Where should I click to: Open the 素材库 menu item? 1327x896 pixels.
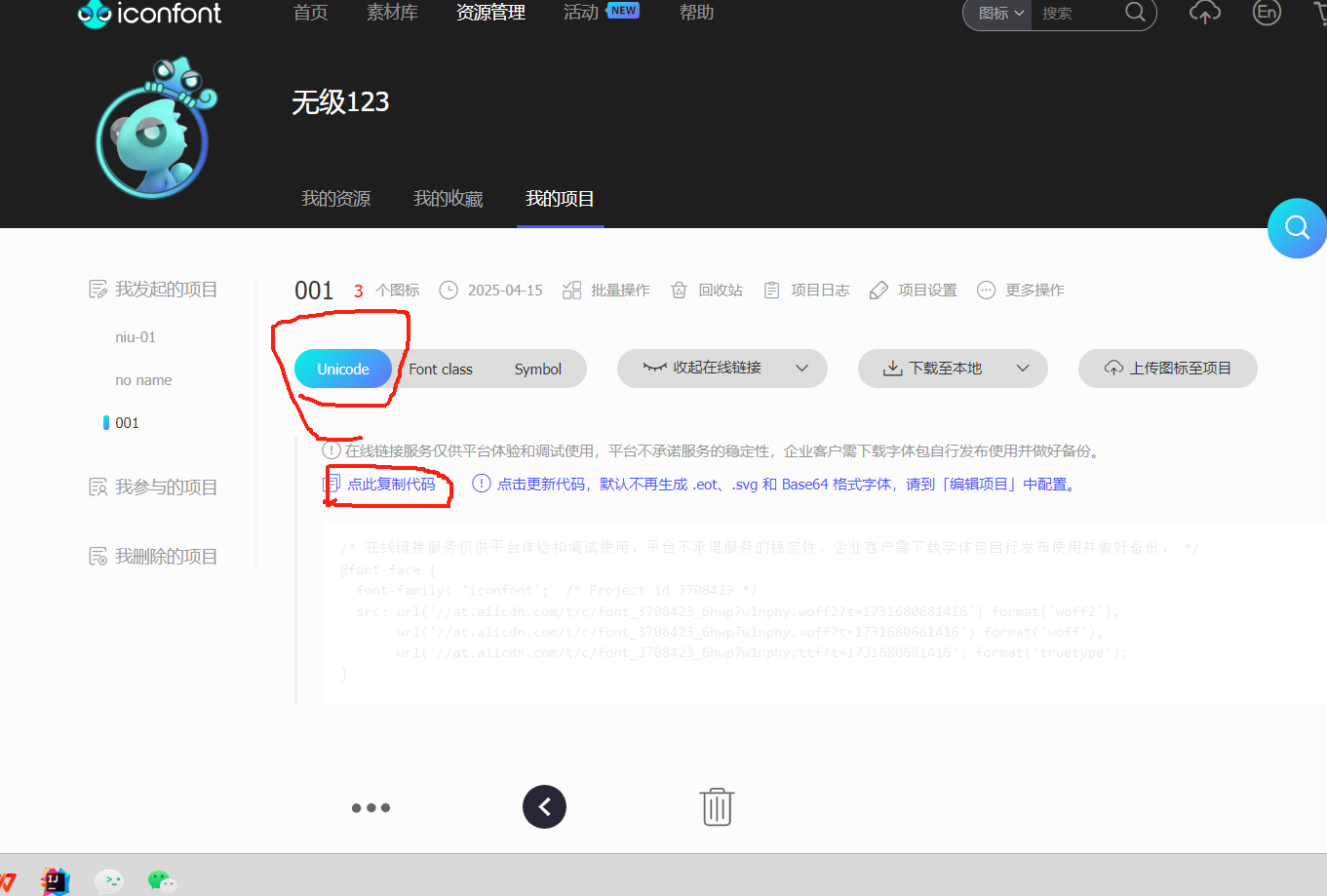pyautogui.click(x=392, y=13)
